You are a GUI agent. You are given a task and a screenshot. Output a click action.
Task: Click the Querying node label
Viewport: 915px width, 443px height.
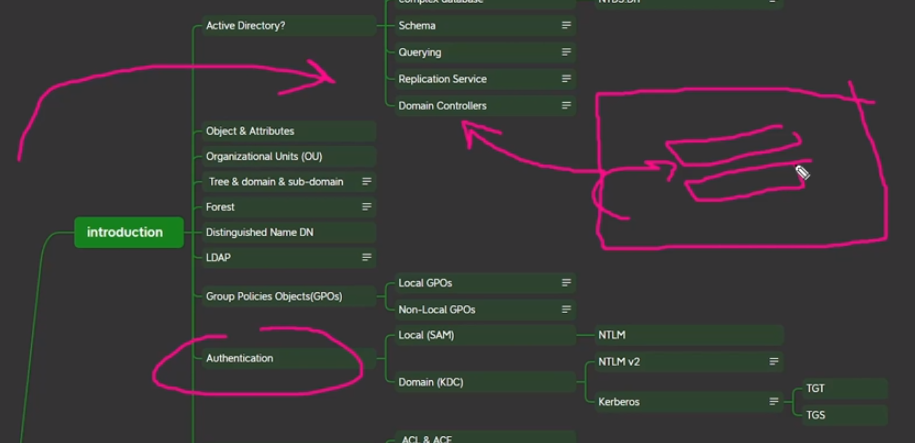click(420, 52)
